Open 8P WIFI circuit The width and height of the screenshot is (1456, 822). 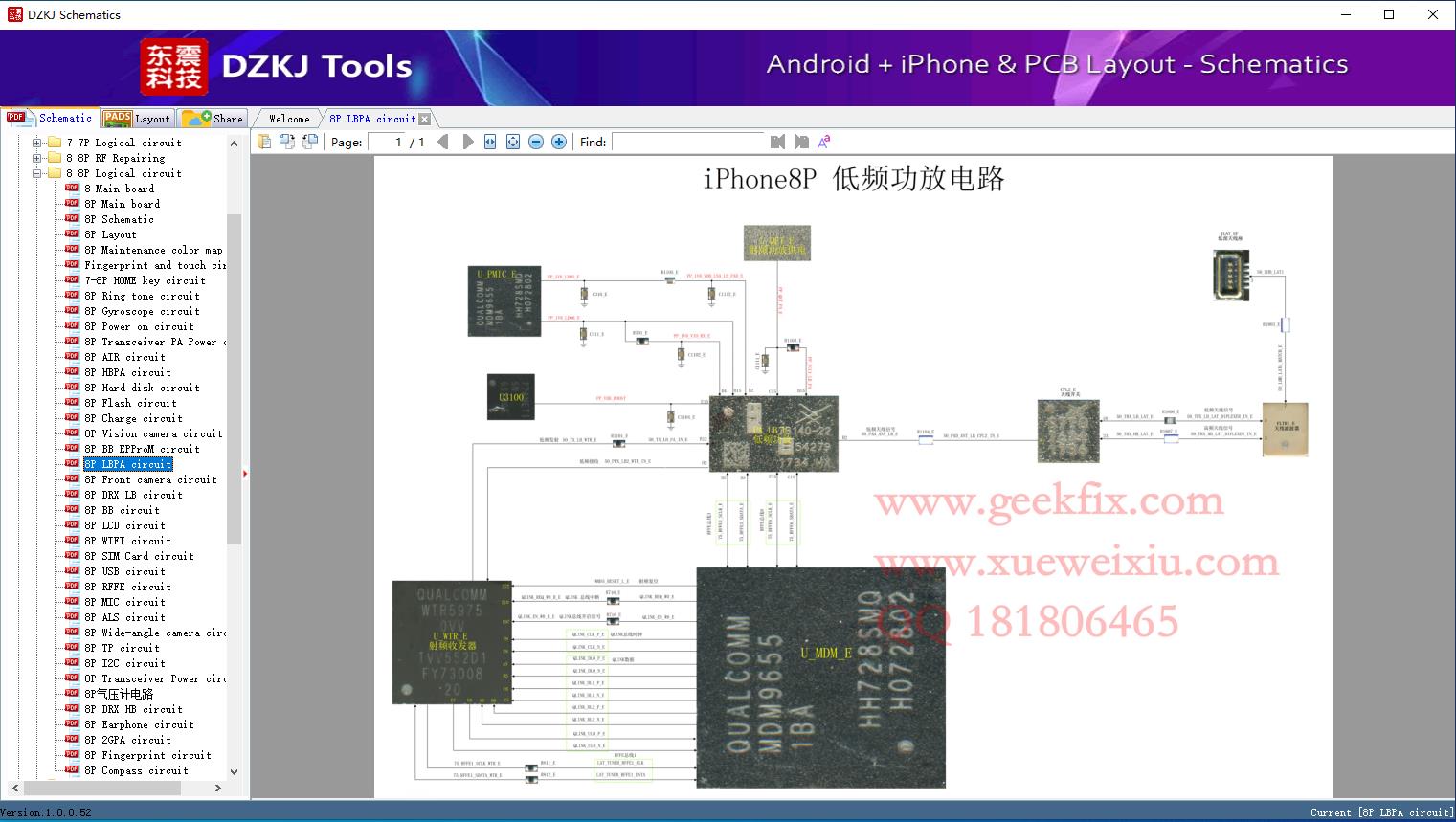click(127, 541)
